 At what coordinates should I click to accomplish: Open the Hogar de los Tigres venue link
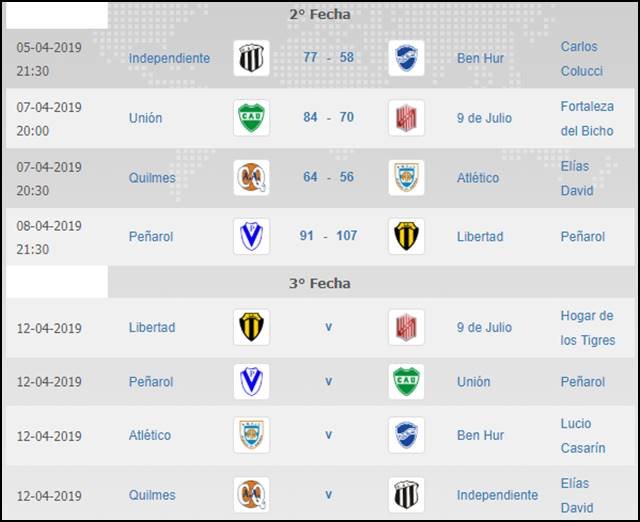tap(587, 327)
